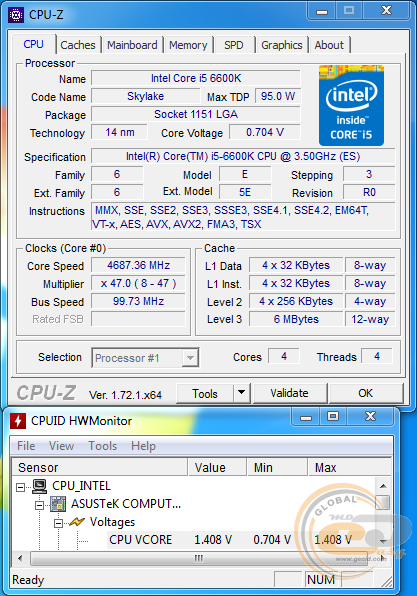Viewport: 417px width, 596px height.
Task: Click the Validate button
Action: 290,393
